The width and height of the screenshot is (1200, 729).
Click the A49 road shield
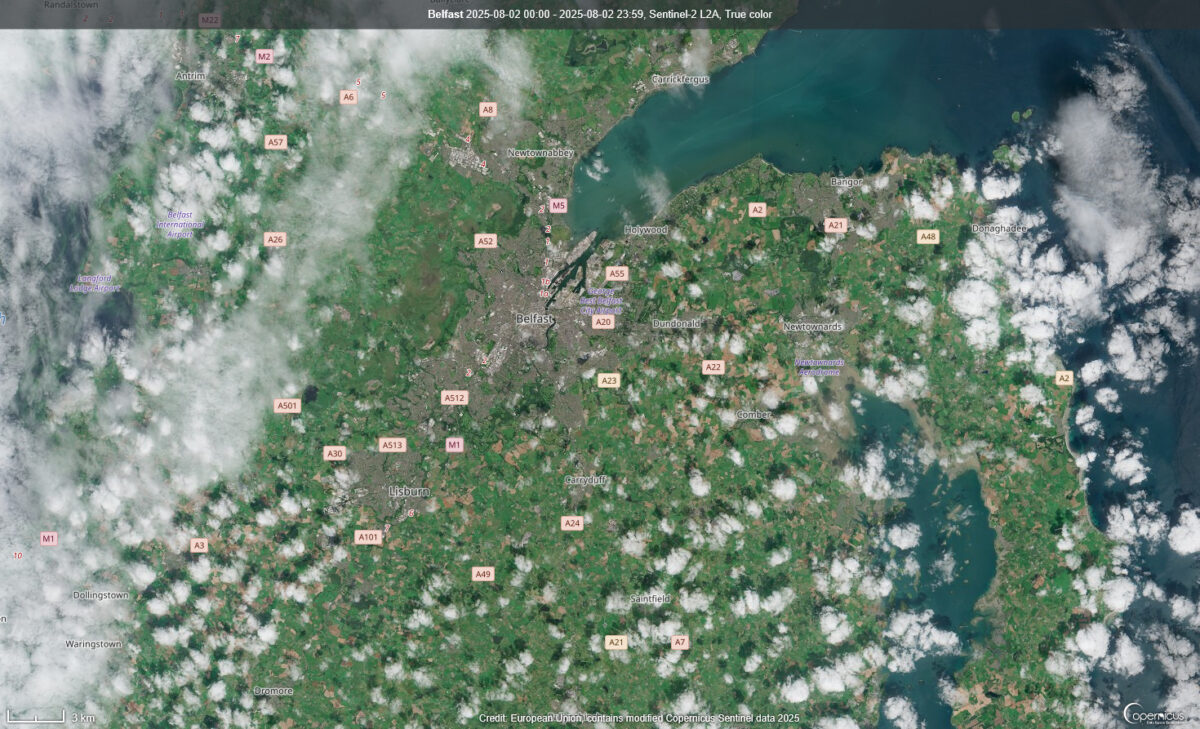pyautogui.click(x=483, y=574)
